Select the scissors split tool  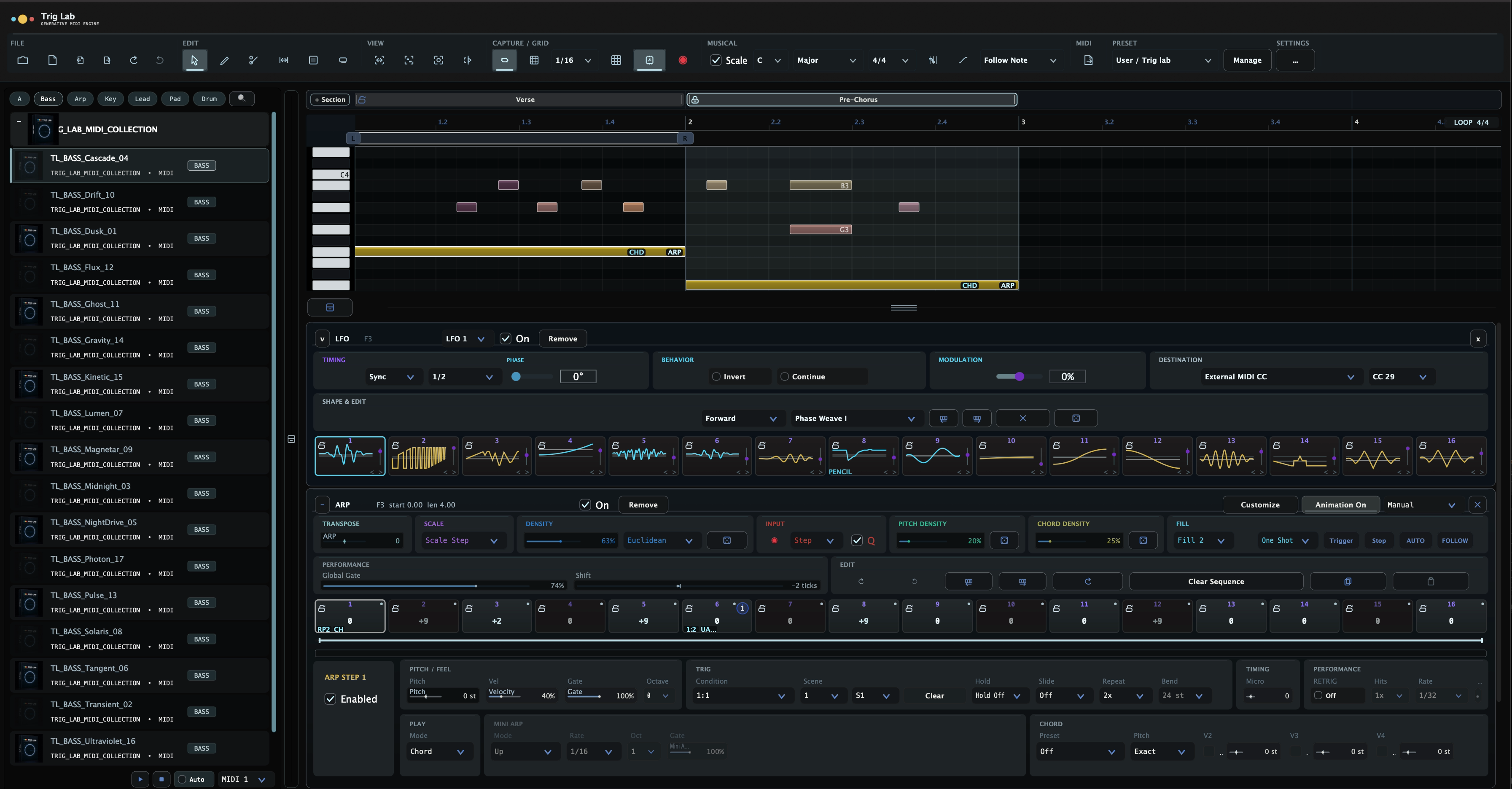point(253,60)
